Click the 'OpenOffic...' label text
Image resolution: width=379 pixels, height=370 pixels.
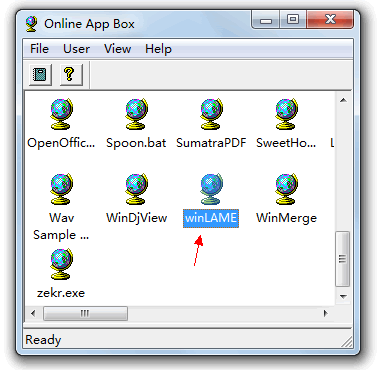(x=61, y=143)
